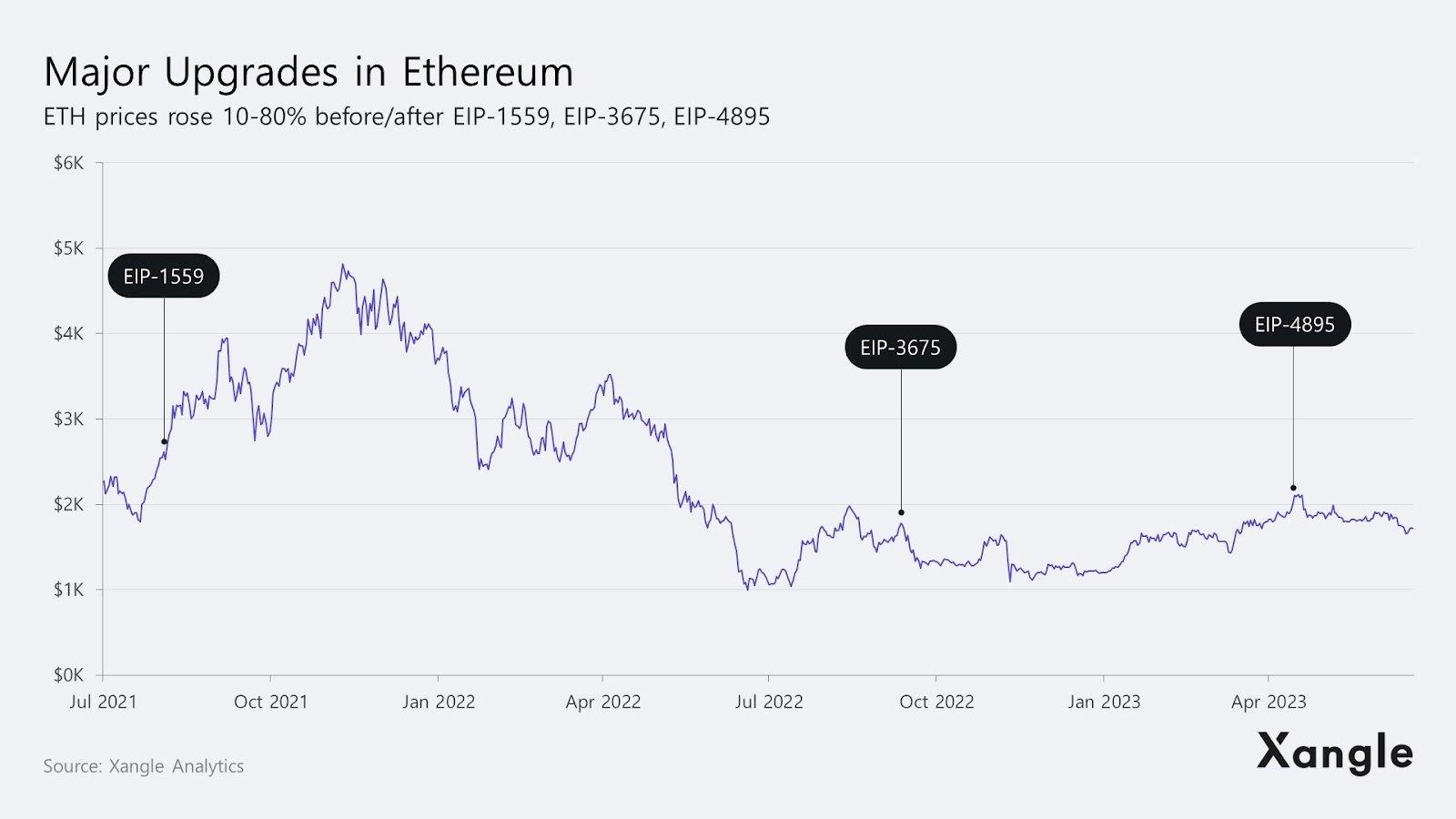Click the 'Source: Xangle Analytics' text

click(144, 766)
